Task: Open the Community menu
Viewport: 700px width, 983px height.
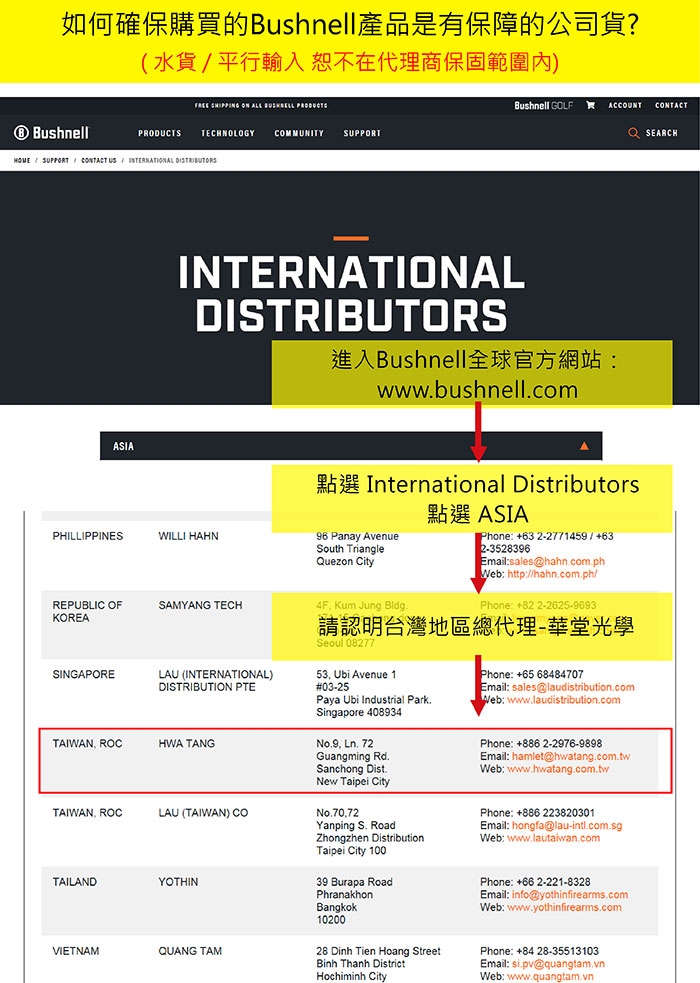Action: [x=299, y=133]
